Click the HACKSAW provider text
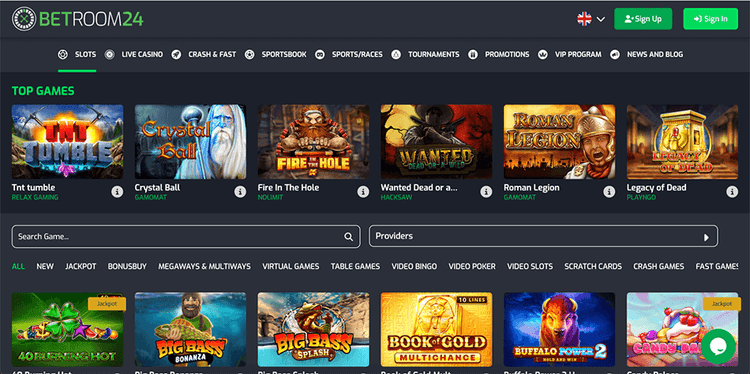 coord(397,197)
